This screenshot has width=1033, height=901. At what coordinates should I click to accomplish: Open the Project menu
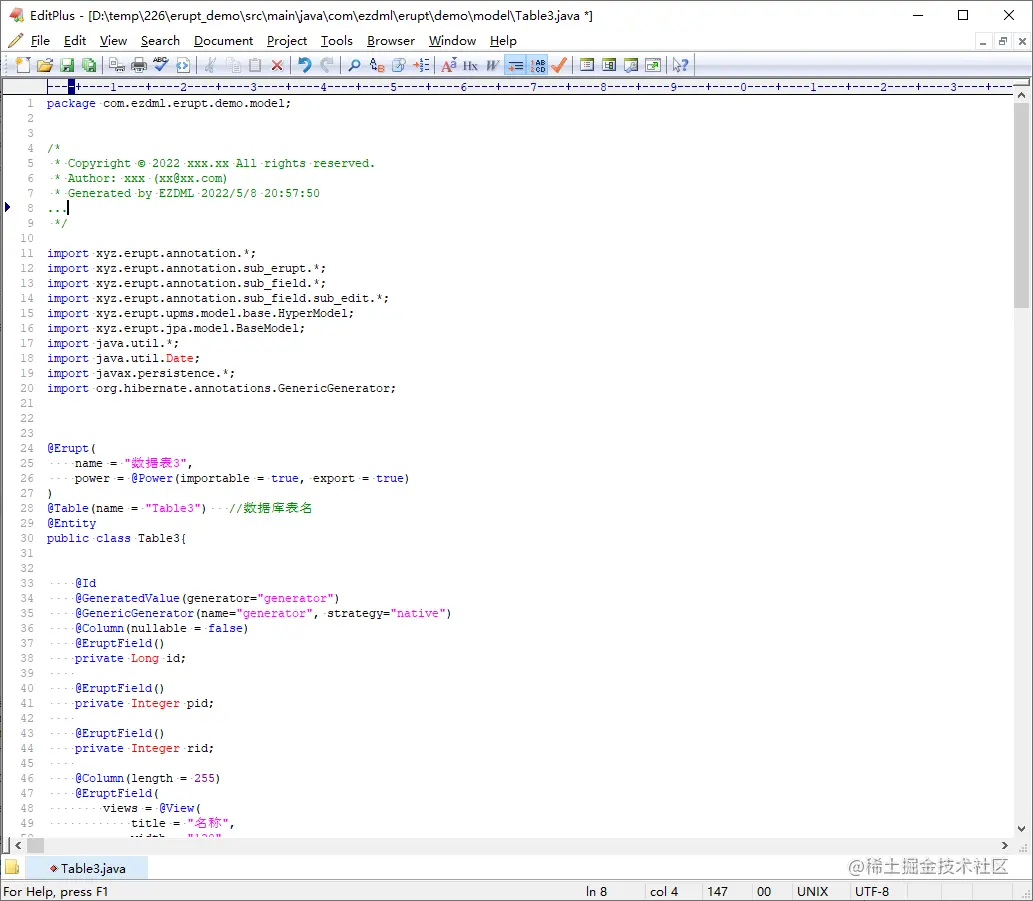287,41
